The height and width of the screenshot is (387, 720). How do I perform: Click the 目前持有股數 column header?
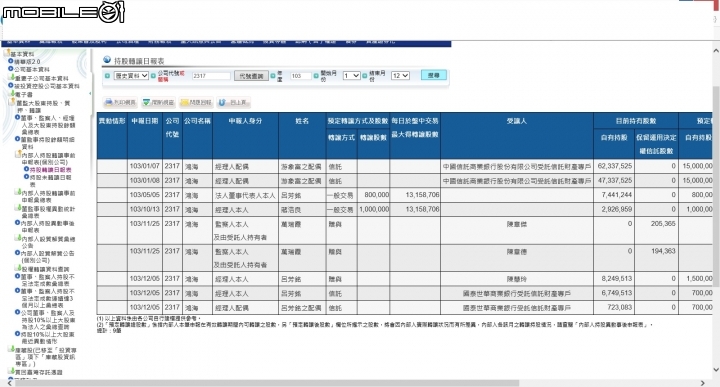click(x=636, y=121)
